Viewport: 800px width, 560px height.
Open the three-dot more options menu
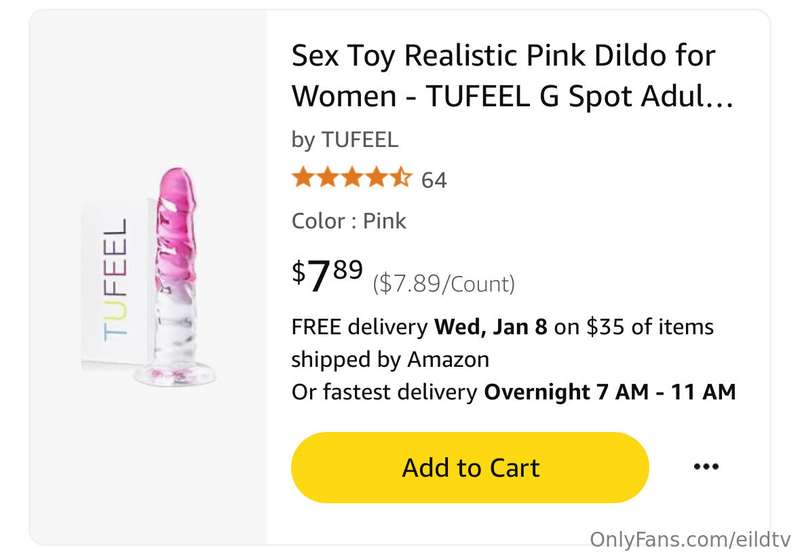point(706,466)
